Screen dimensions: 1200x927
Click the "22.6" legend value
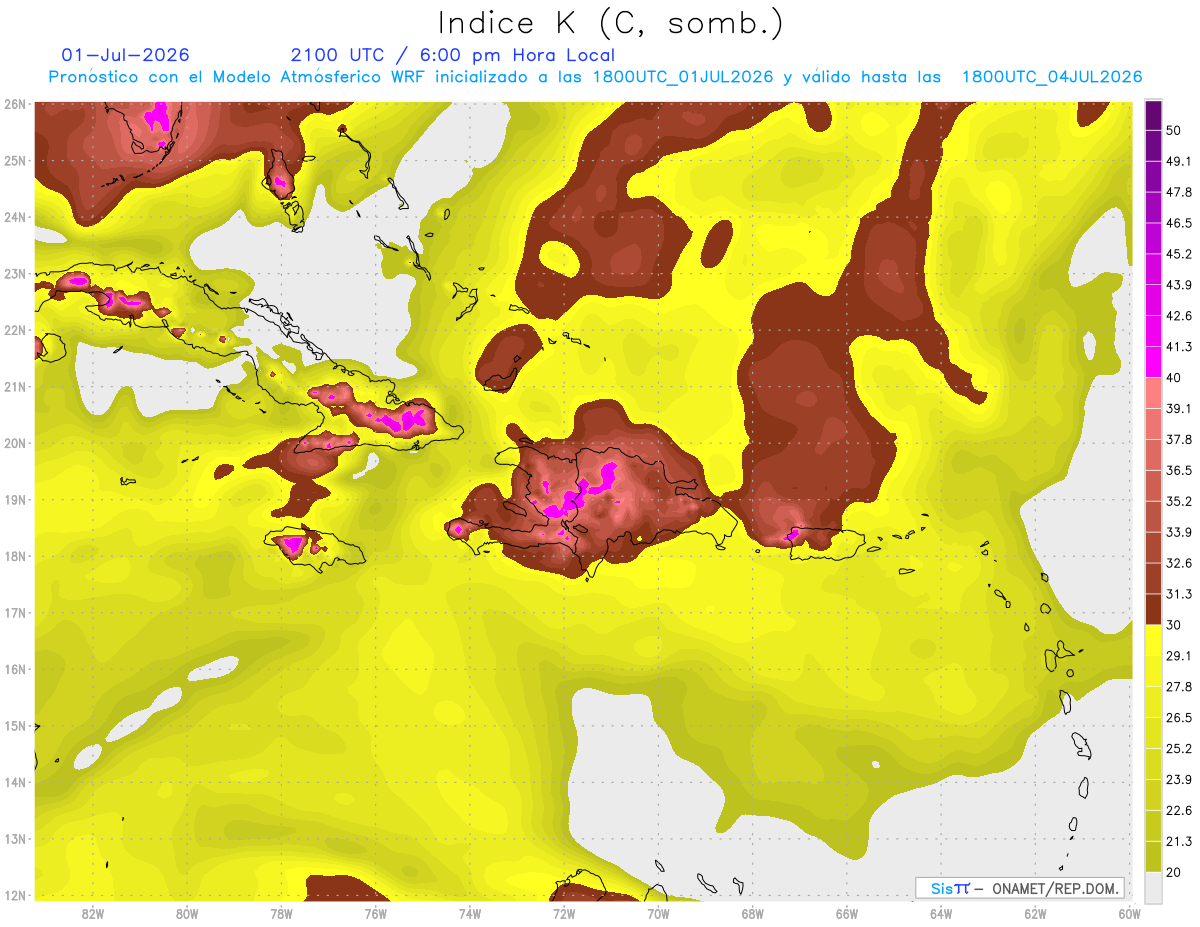(x=1178, y=811)
